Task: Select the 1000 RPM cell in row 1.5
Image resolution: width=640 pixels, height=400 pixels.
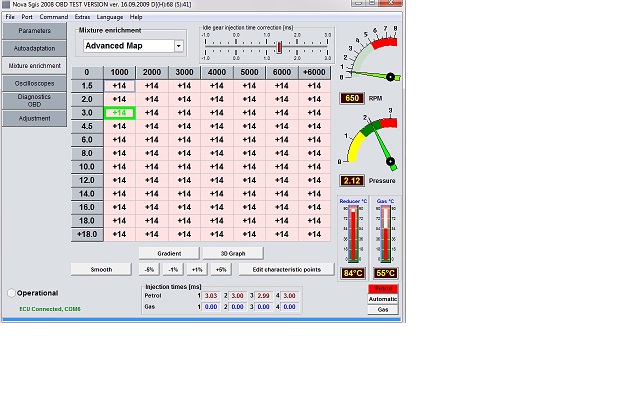Action: [x=119, y=86]
